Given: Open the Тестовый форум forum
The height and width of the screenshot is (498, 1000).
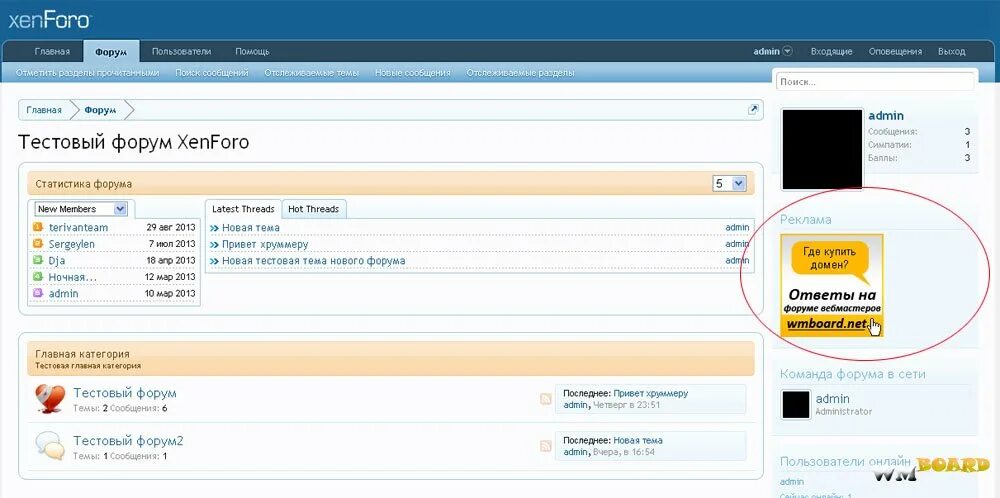Looking at the screenshot, I should coord(125,393).
